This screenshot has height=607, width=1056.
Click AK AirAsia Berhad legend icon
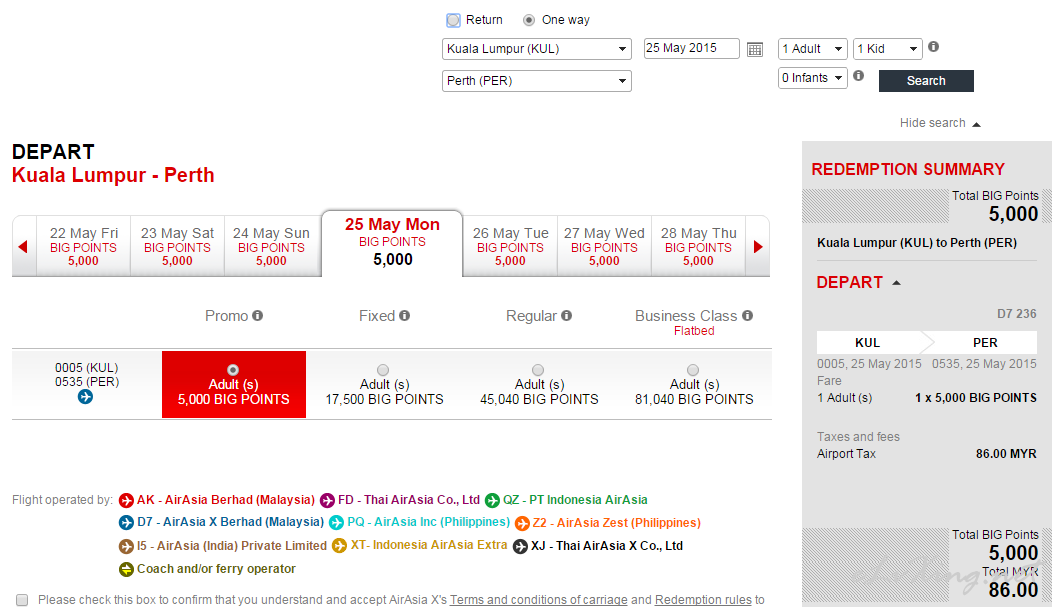click(126, 501)
